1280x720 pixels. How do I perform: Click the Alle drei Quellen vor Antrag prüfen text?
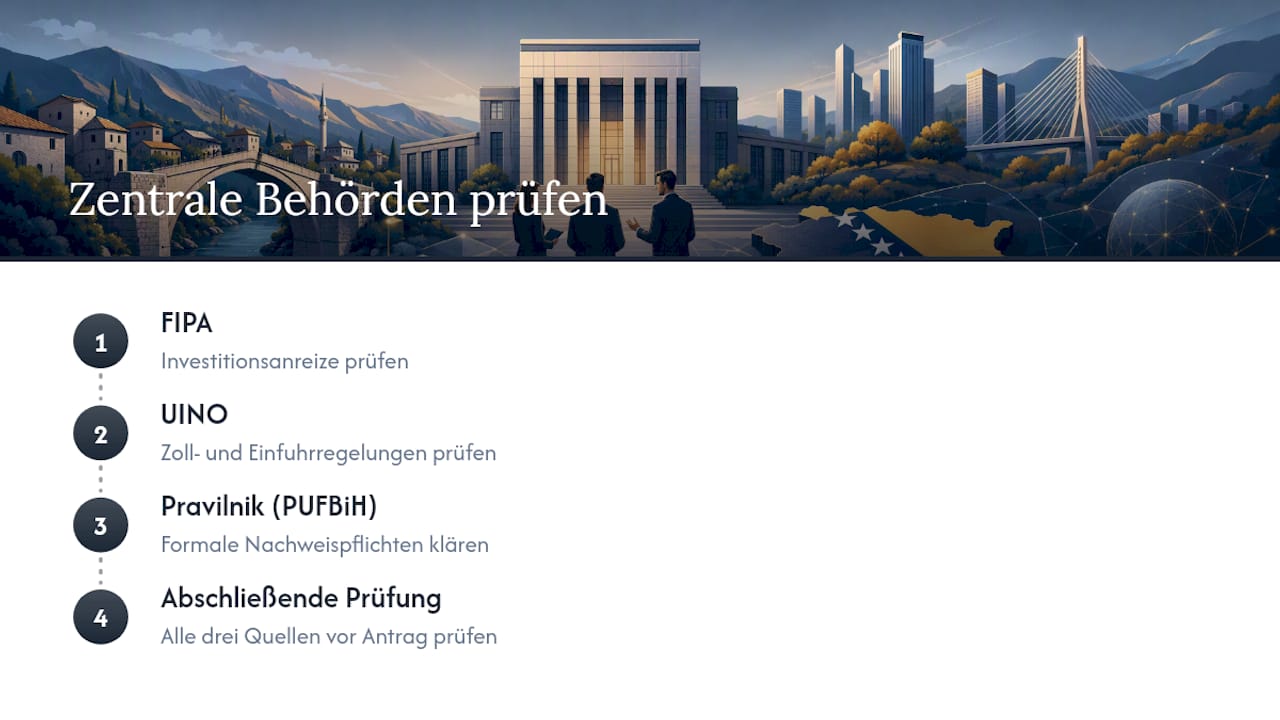329,637
